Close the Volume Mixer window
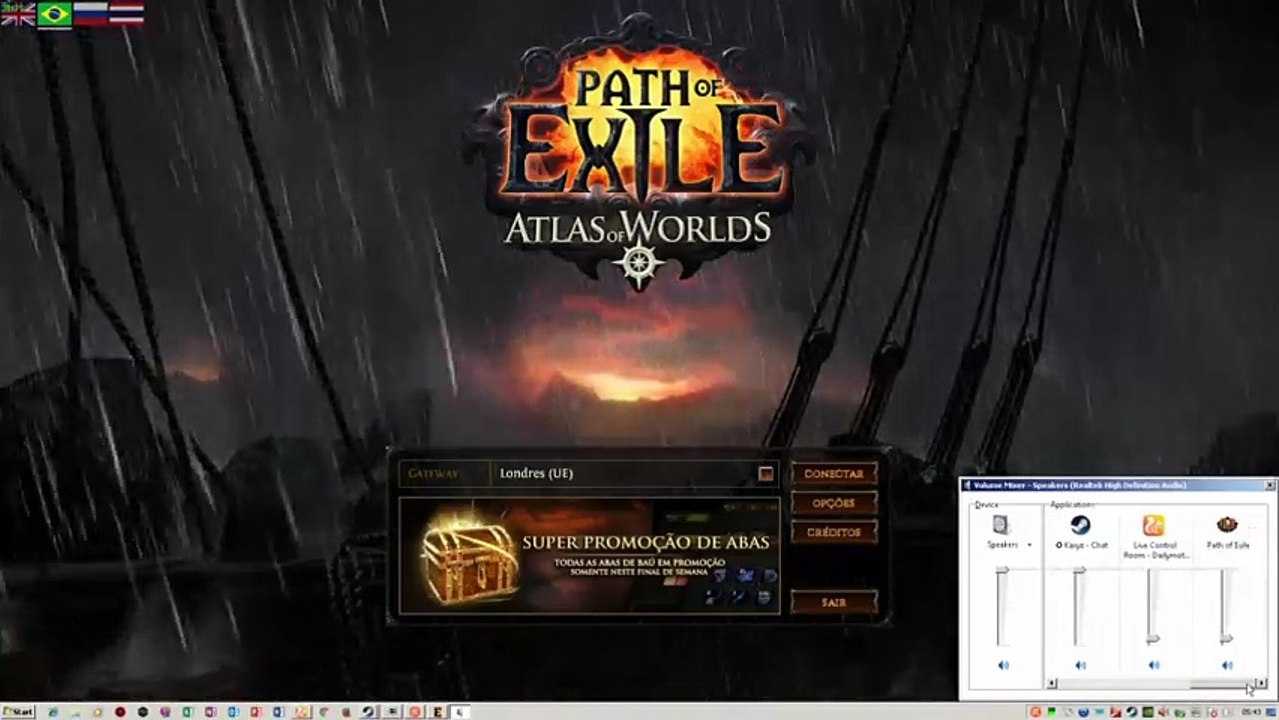Viewport: 1279px width, 720px height. (1270, 485)
